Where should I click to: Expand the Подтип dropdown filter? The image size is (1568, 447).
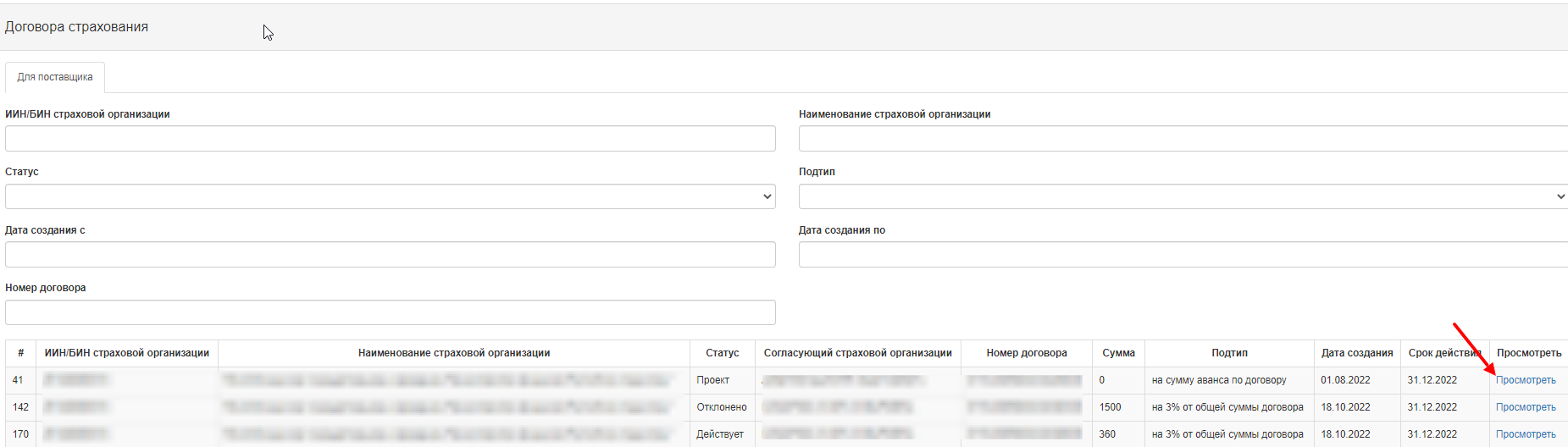point(1183,196)
